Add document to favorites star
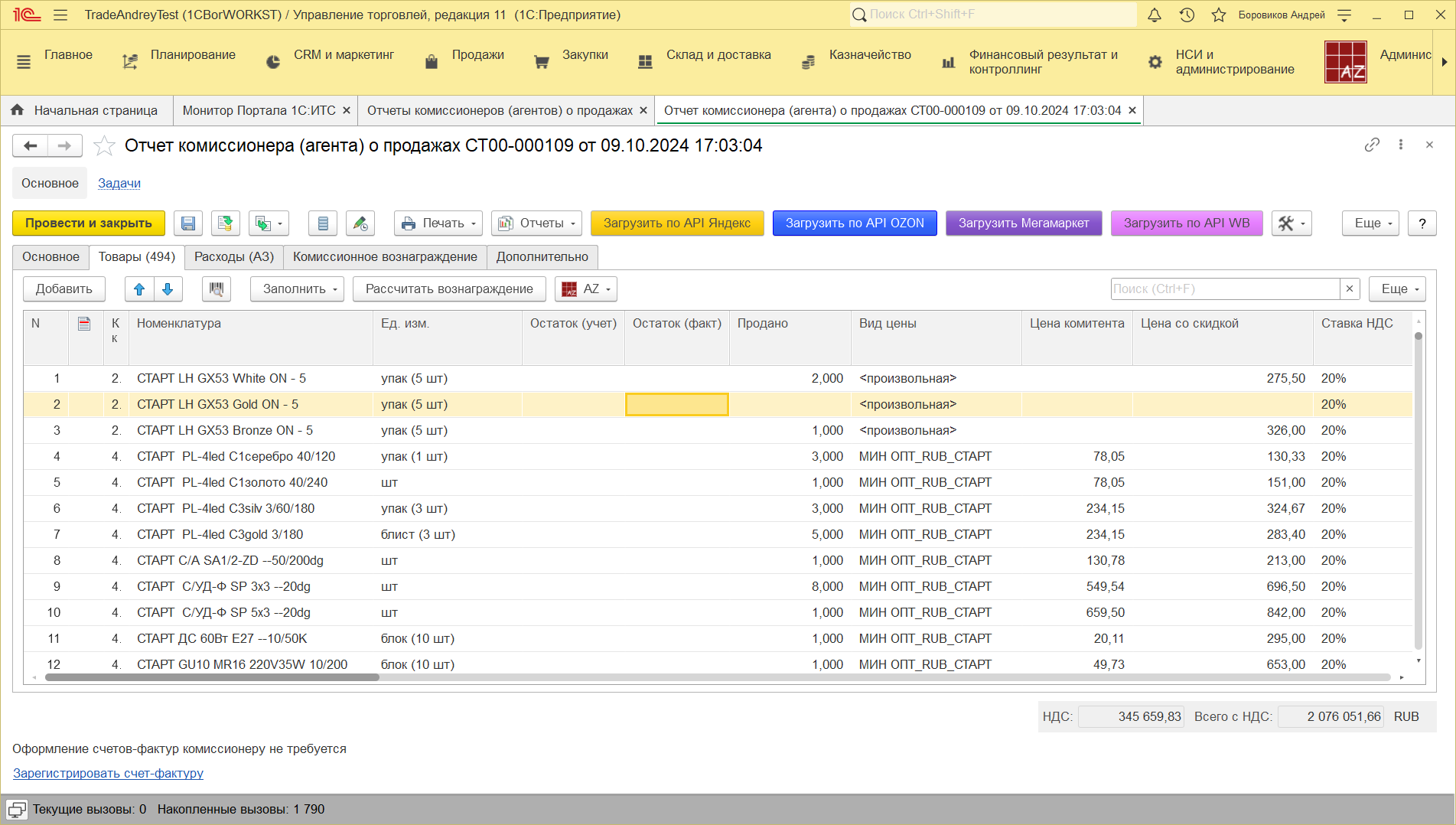The image size is (1456, 825). pos(104,145)
